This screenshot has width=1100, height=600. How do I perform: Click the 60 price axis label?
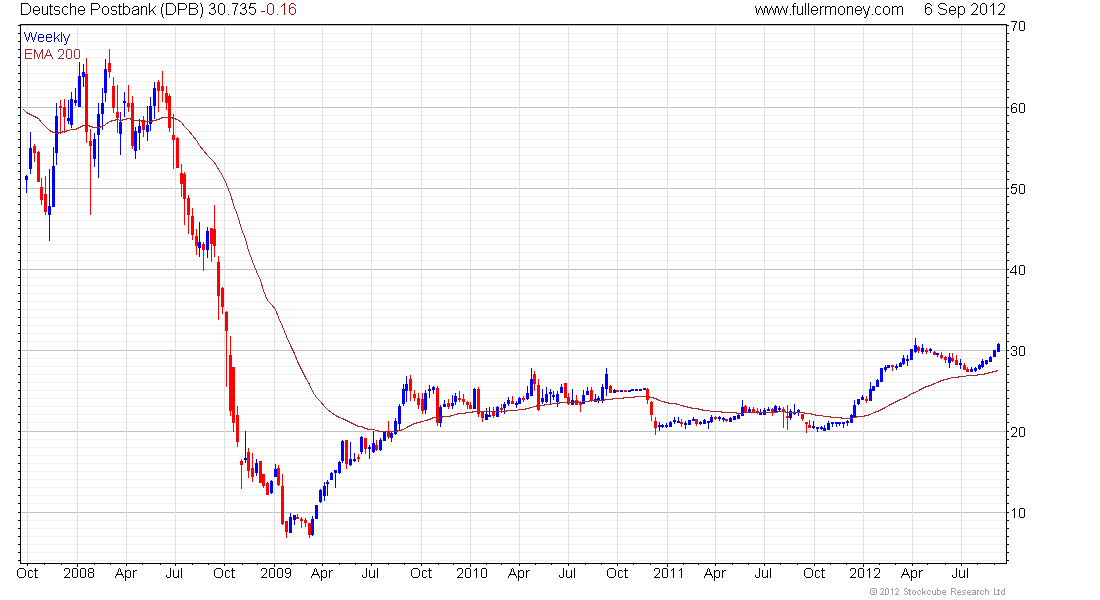[1017, 108]
